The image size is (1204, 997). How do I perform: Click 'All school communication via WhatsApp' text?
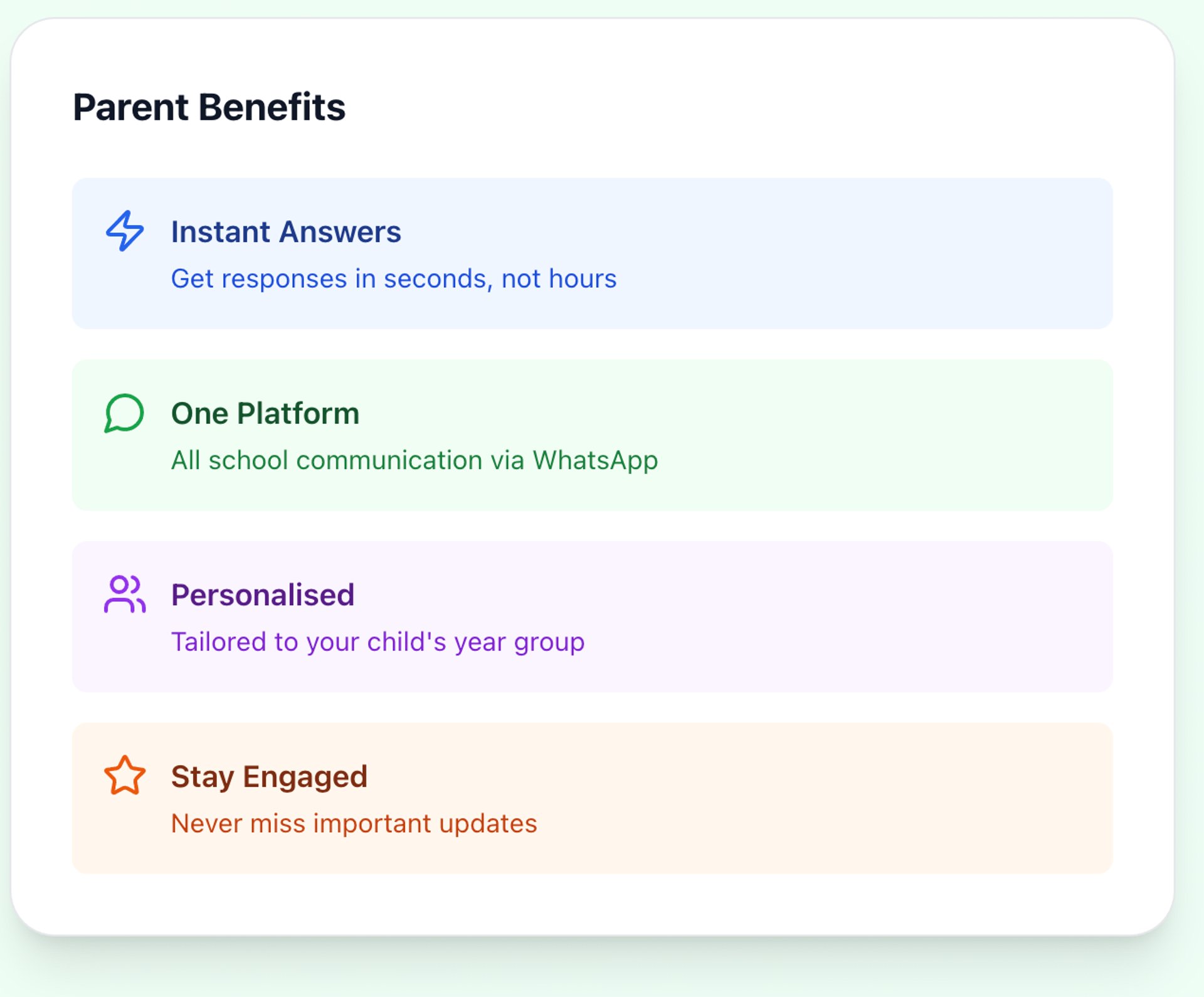click(x=415, y=460)
